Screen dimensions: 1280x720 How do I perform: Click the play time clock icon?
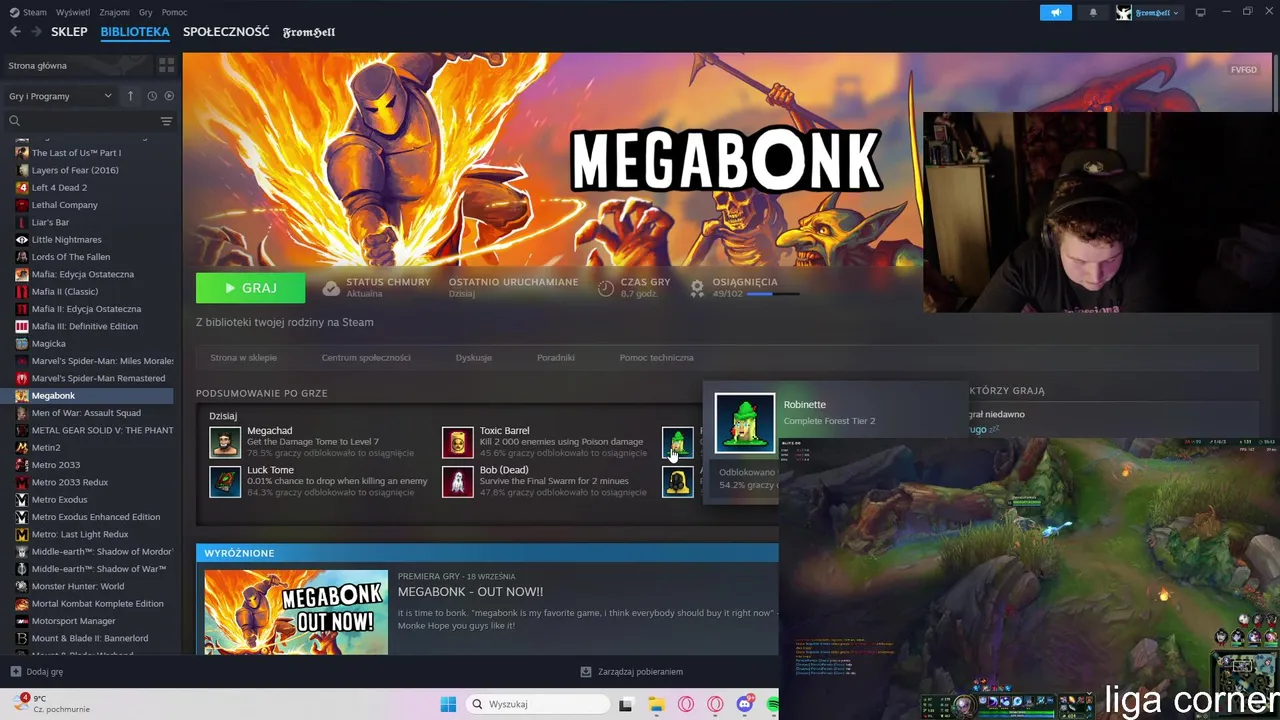pyautogui.click(x=606, y=288)
